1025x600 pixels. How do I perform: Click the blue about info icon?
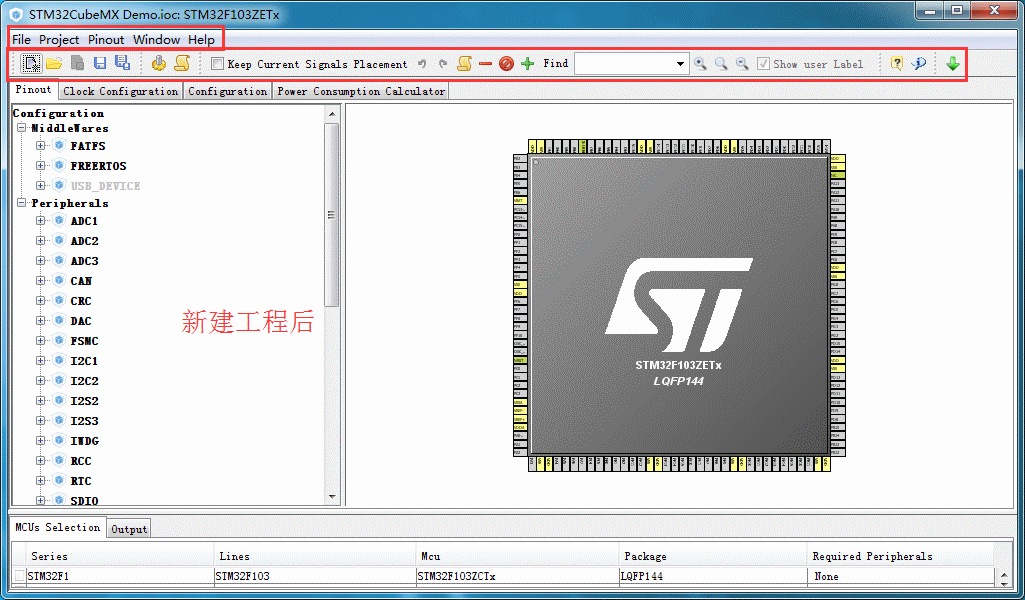918,63
